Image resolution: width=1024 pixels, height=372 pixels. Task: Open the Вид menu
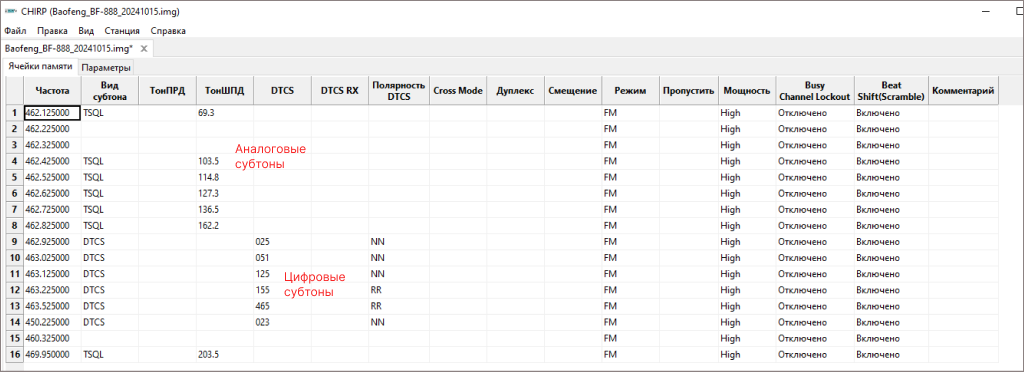(86, 31)
